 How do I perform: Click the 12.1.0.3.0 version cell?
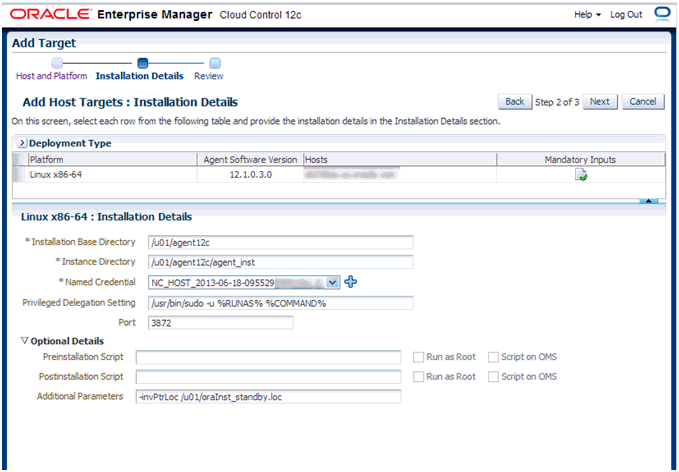(251, 175)
